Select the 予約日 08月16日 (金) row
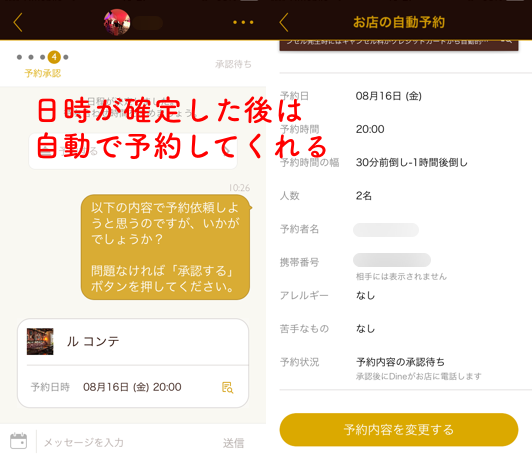 [405, 96]
